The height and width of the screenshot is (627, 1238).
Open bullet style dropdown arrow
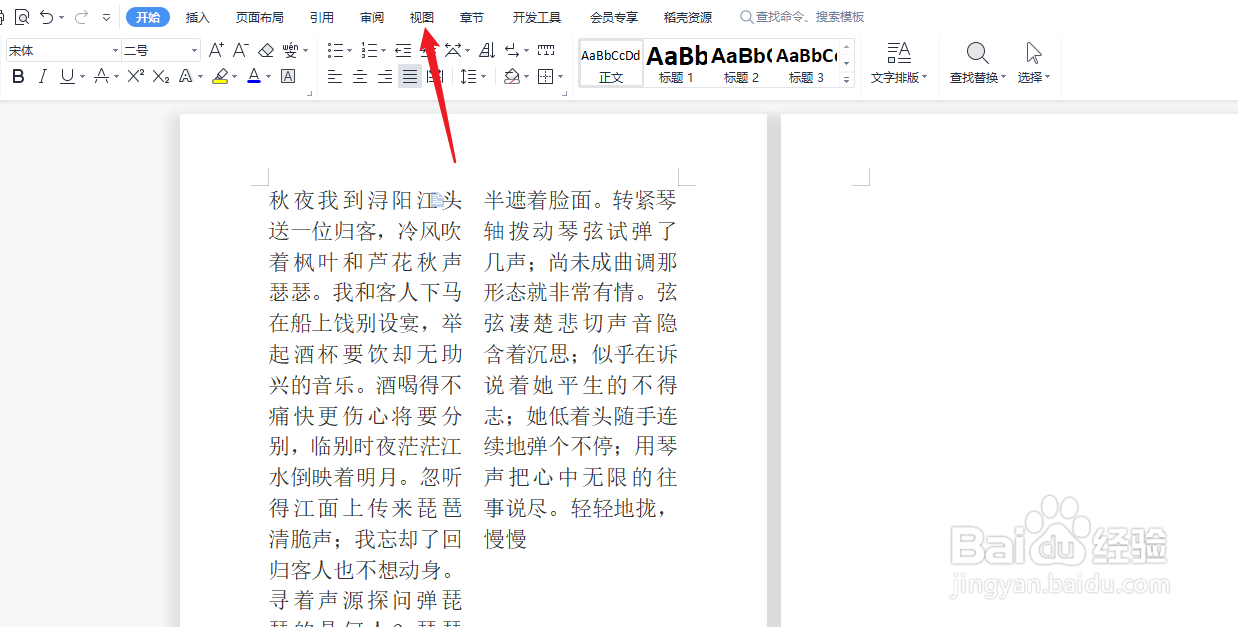[350, 50]
